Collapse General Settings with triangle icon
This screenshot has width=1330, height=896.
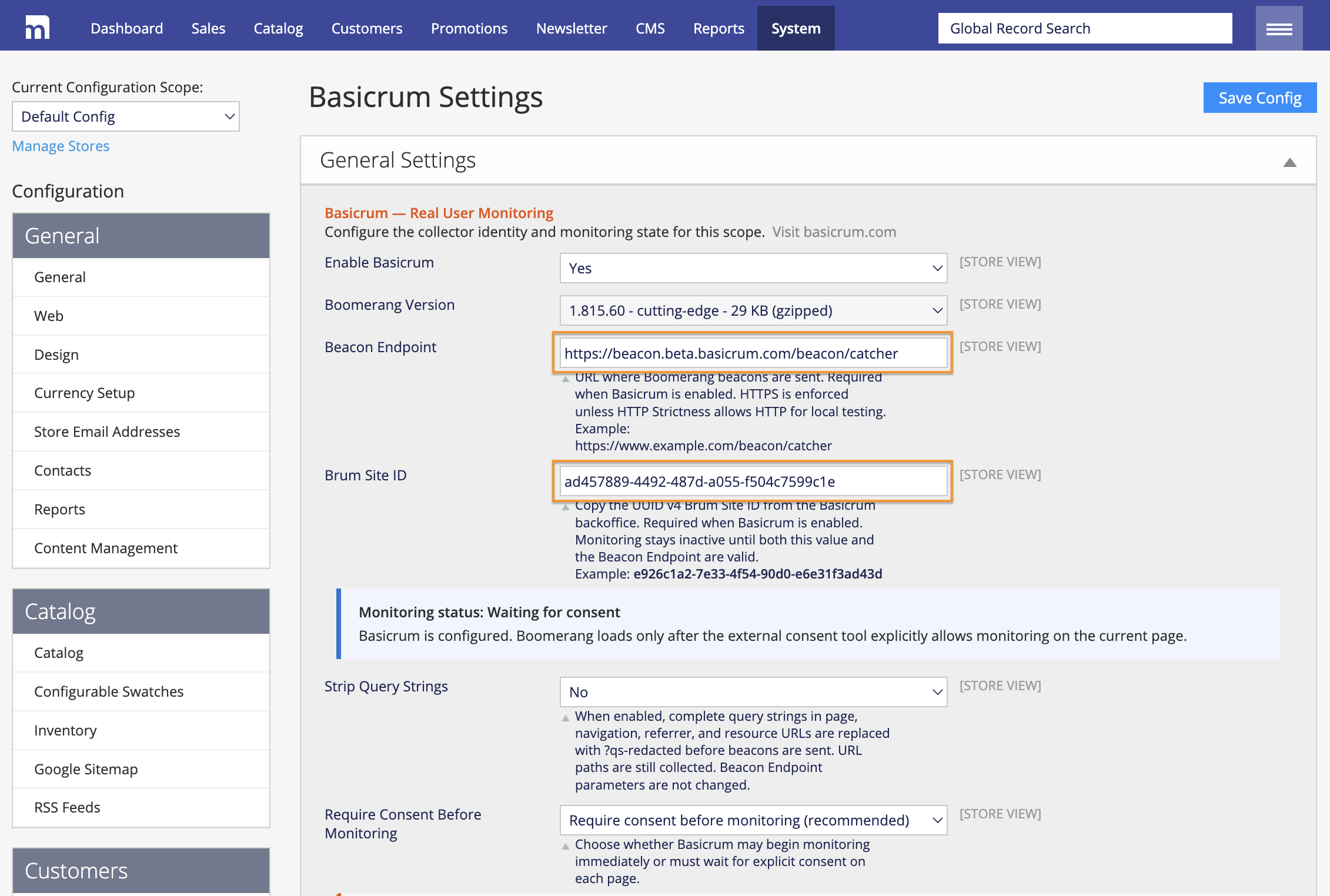click(1289, 162)
